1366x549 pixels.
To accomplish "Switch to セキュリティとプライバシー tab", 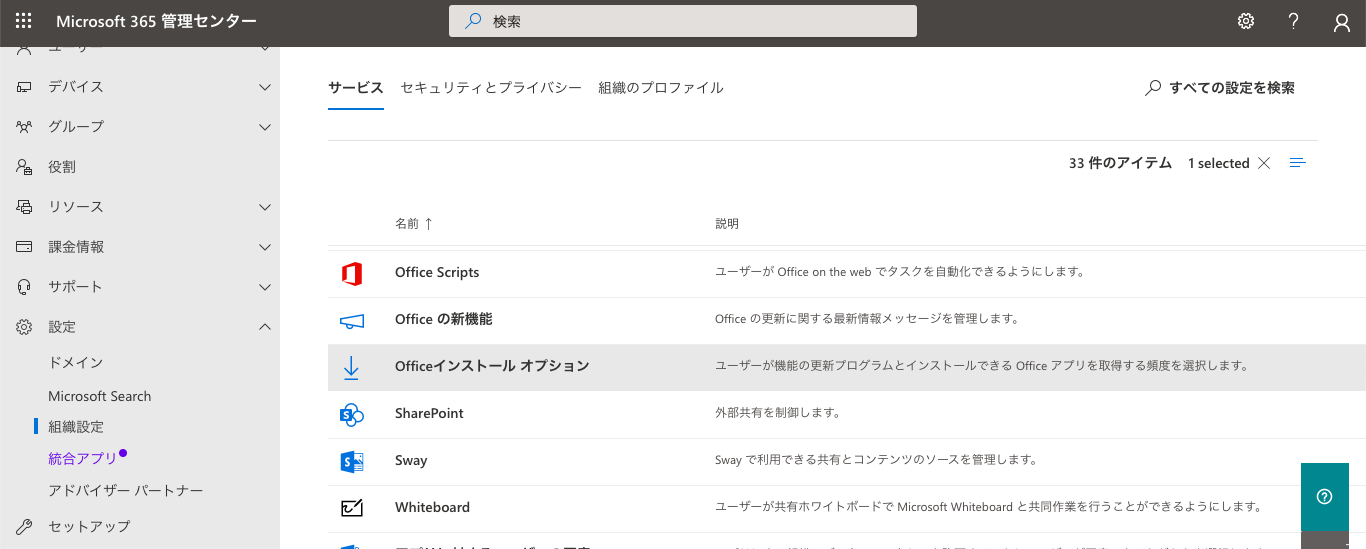I will click(x=491, y=88).
